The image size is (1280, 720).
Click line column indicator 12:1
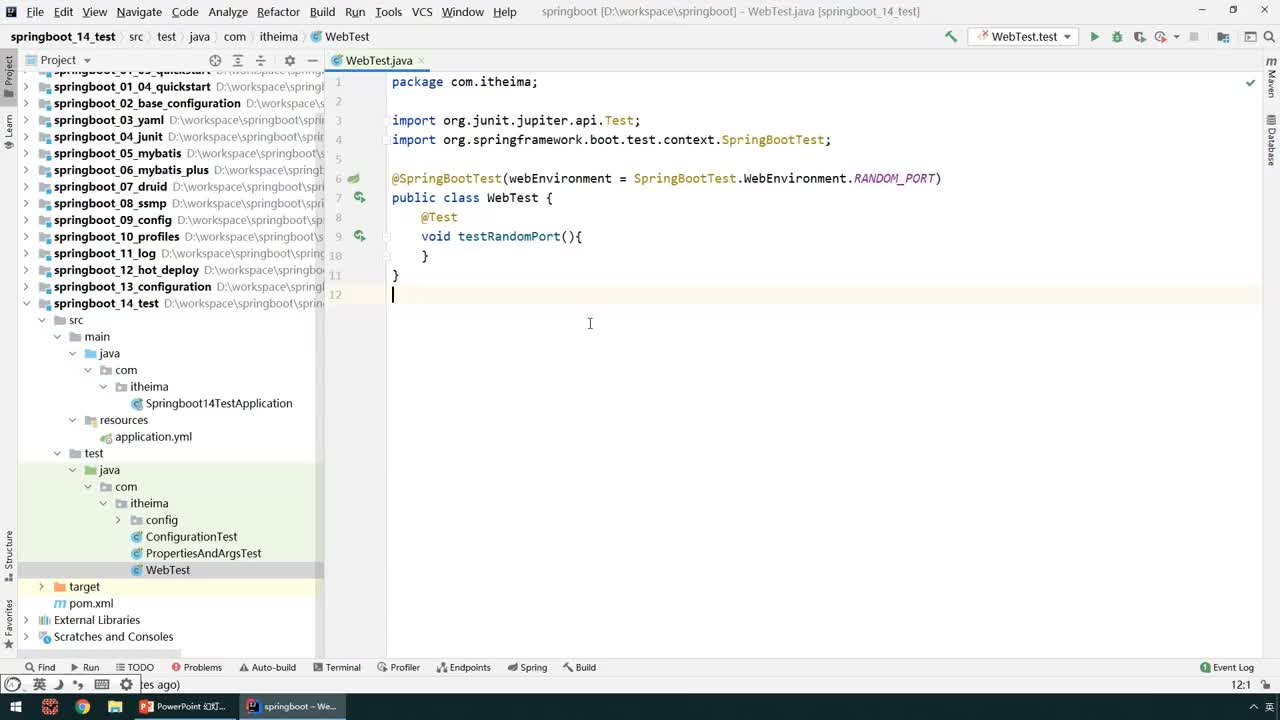coord(1241,685)
